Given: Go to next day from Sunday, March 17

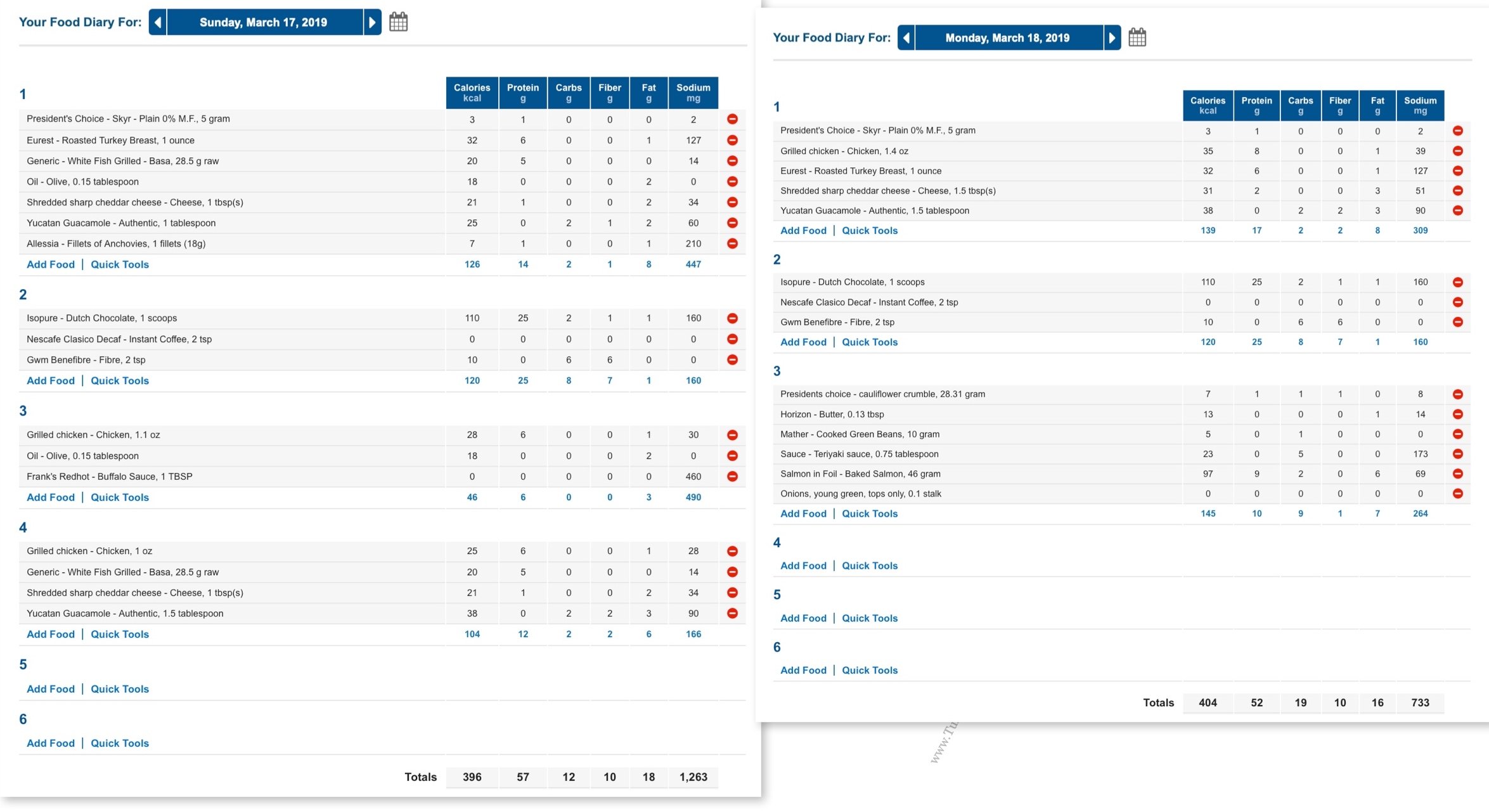Looking at the screenshot, I should click(373, 22).
